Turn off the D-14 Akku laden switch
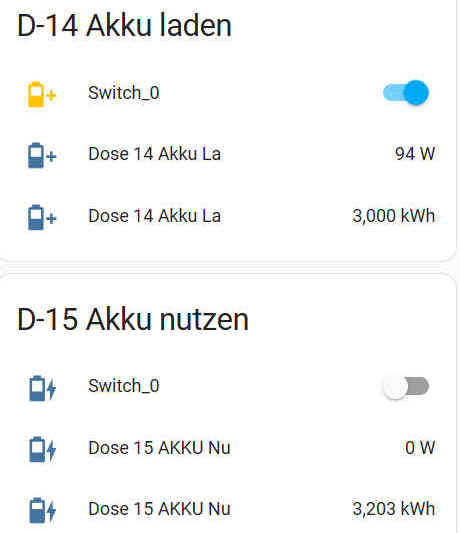This screenshot has width=460, height=533. point(406,93)
